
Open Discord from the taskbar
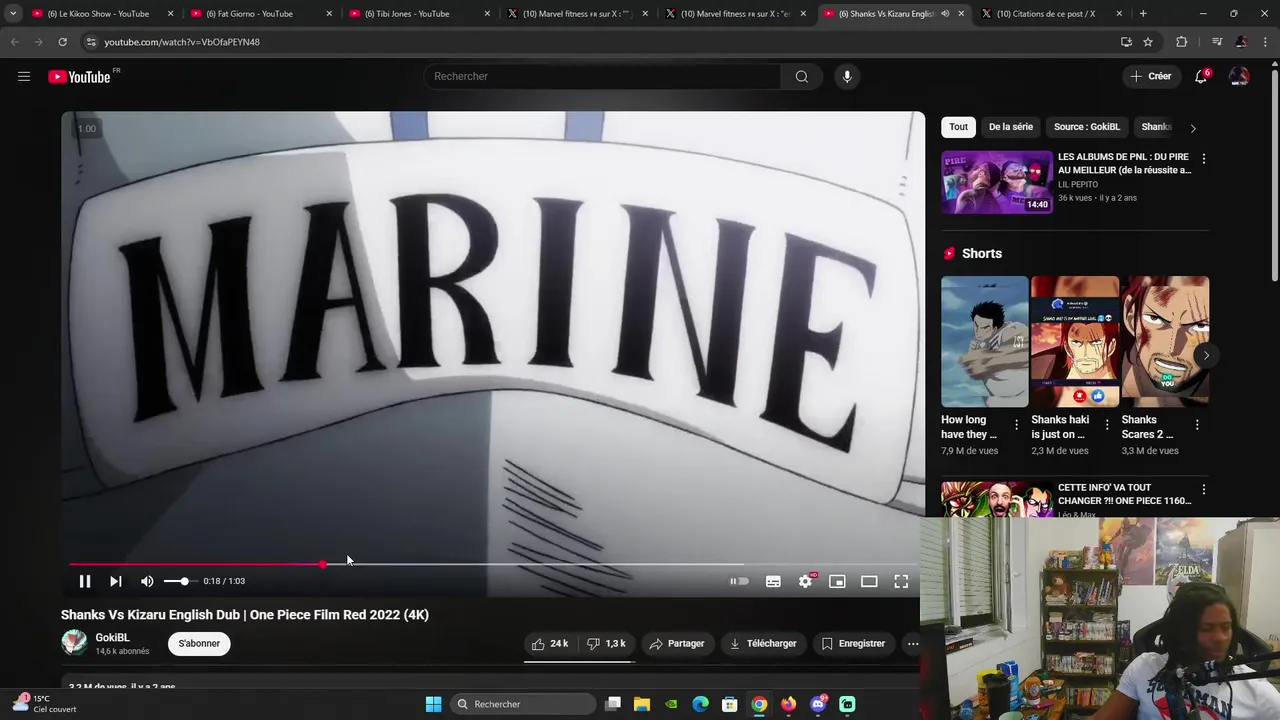click(x=818, y=704)
